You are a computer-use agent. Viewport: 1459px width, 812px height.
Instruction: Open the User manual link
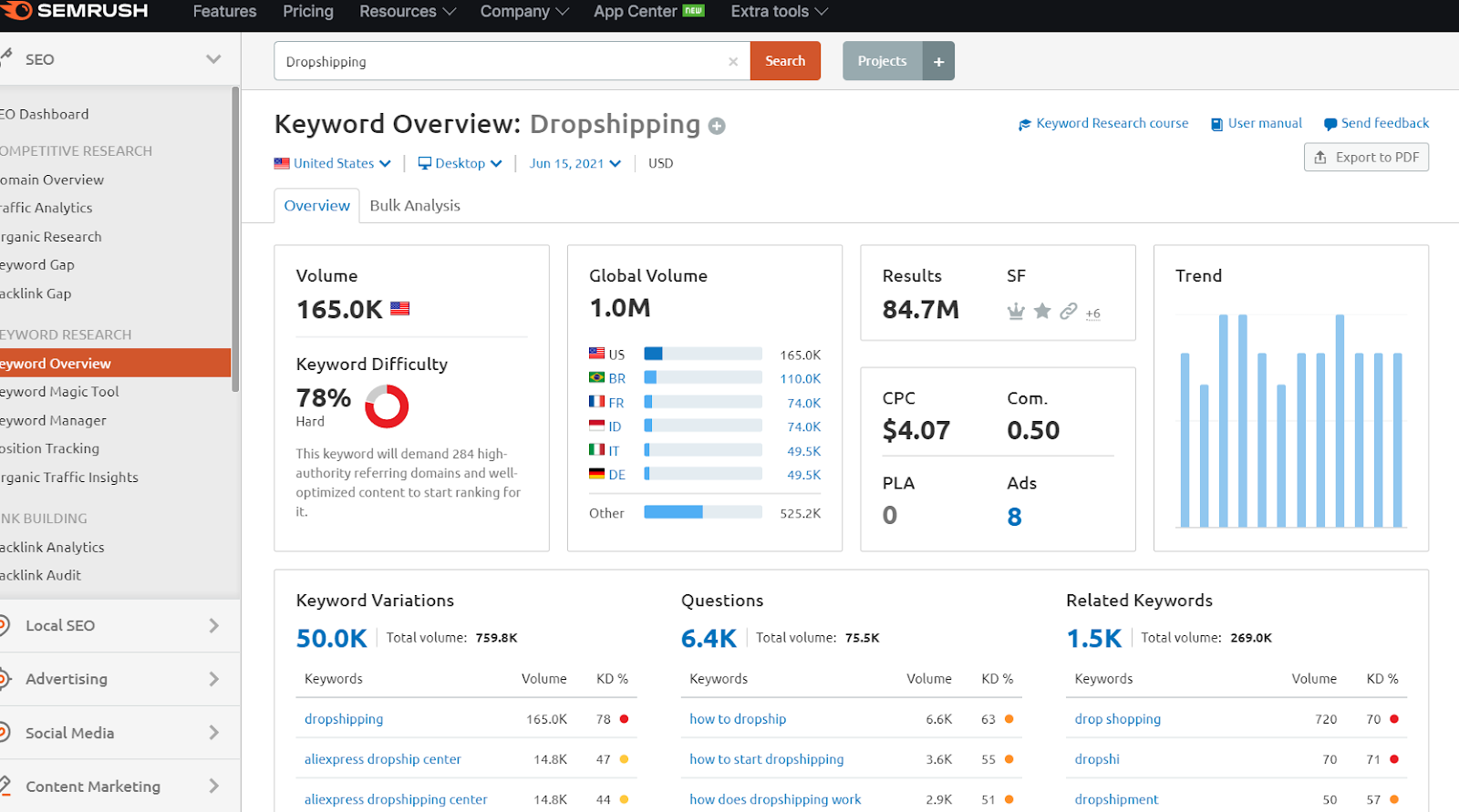(1257, 123)
